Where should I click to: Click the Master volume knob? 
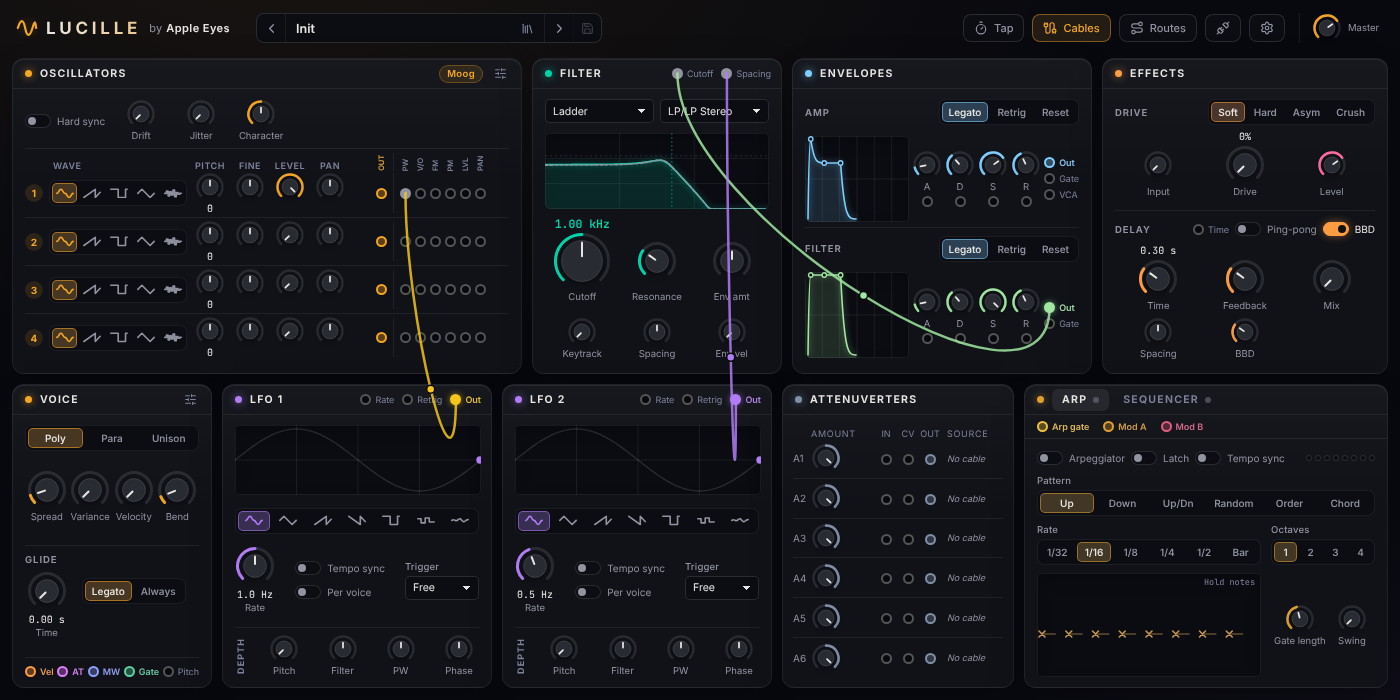point(1327,28)
